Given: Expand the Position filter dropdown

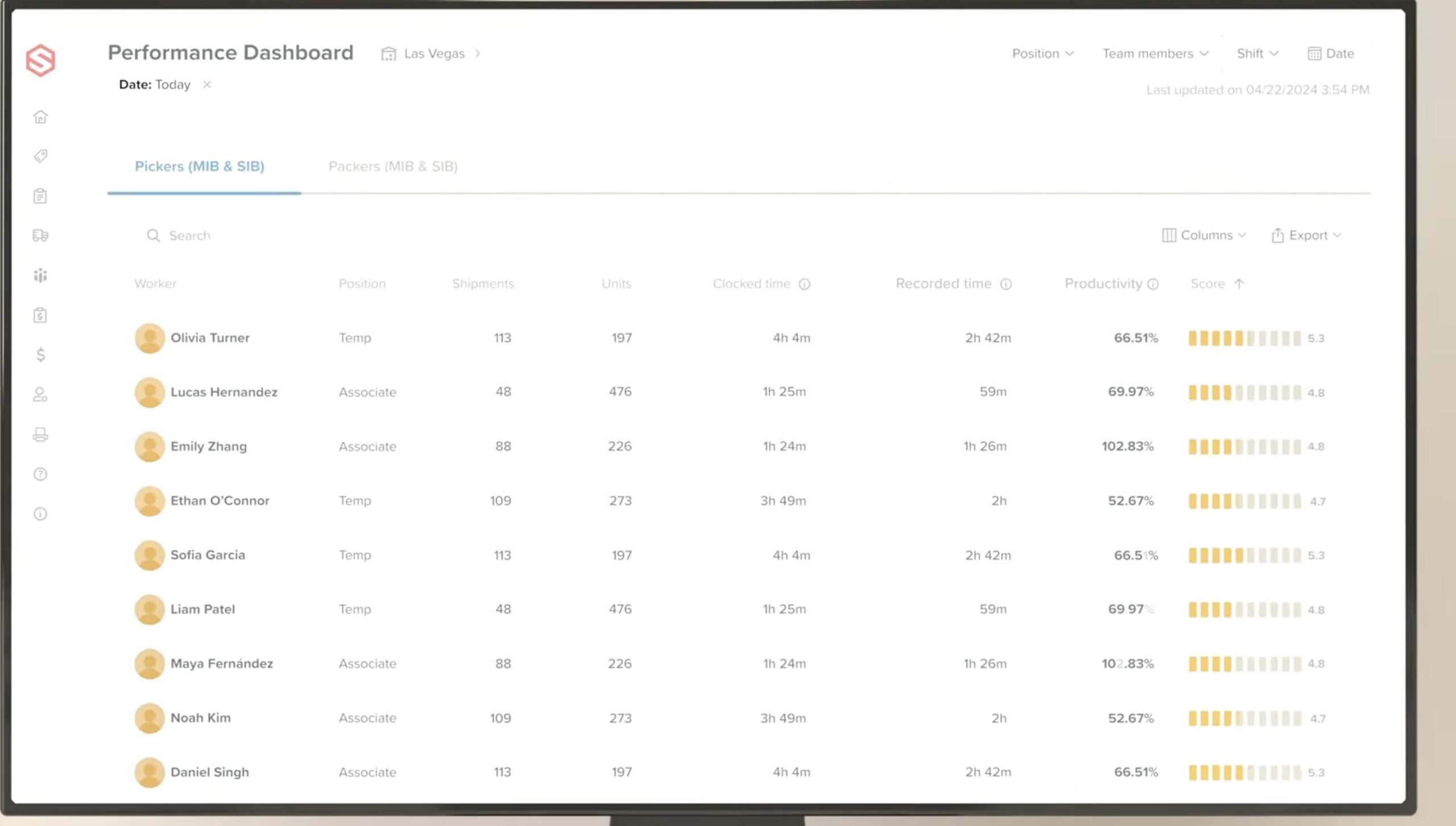Looking at the screenshot, I should [1043, 53].
